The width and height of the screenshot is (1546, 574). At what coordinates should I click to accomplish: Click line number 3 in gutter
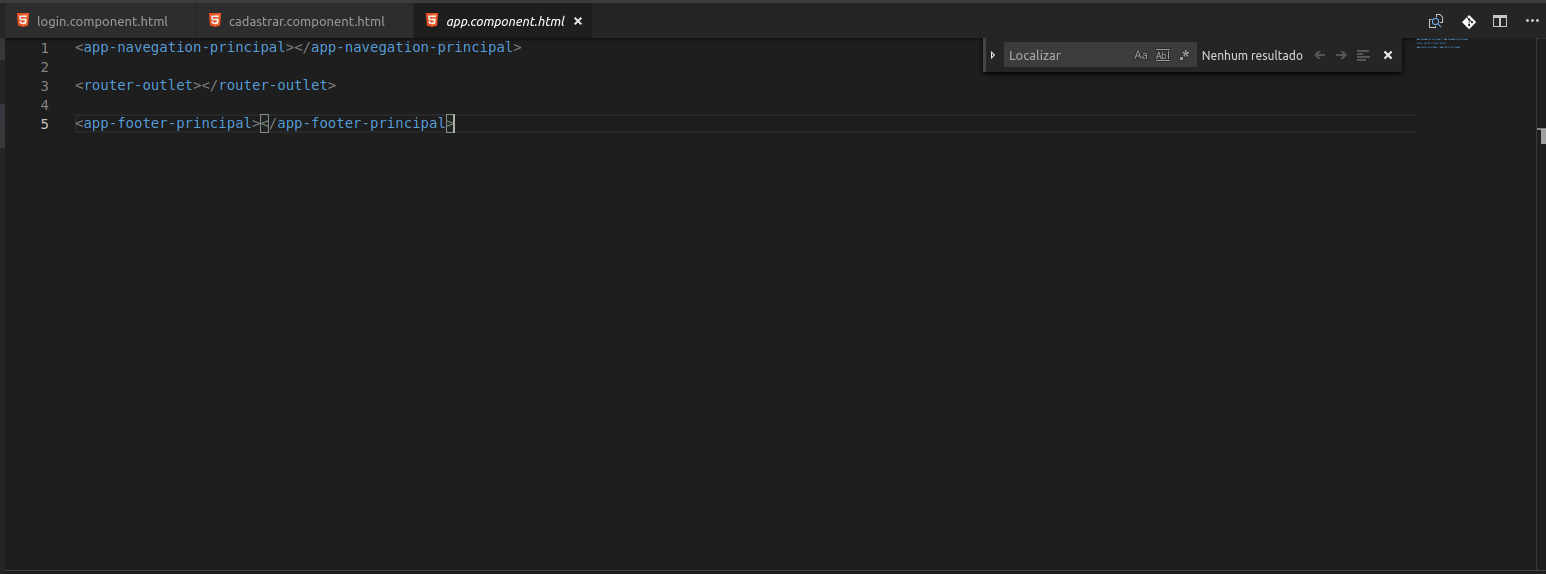[x=44, y=86]
